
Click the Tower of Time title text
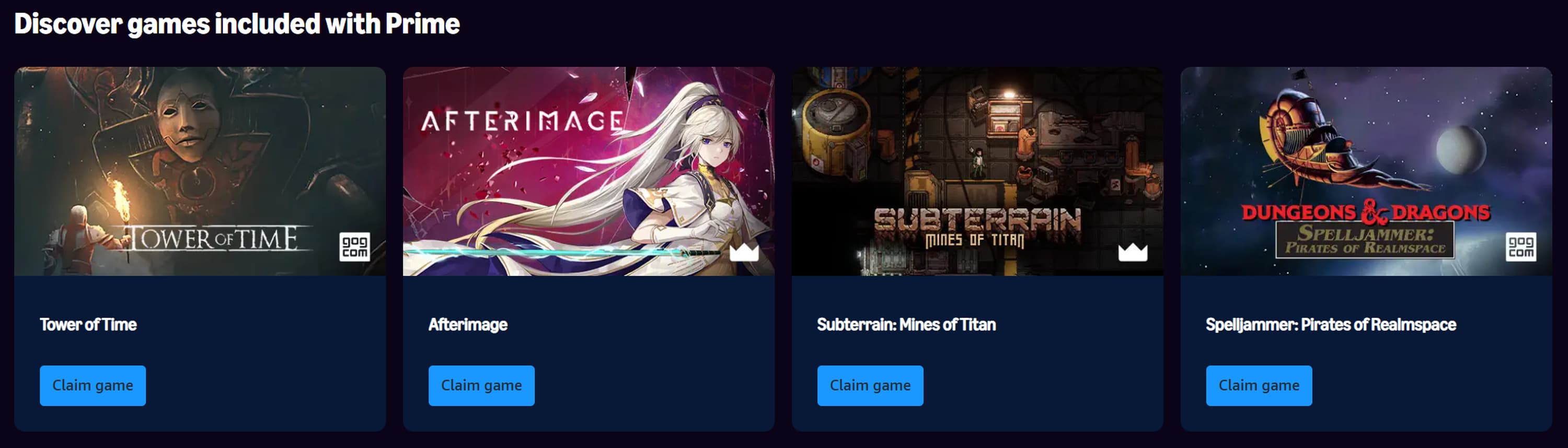88,325
